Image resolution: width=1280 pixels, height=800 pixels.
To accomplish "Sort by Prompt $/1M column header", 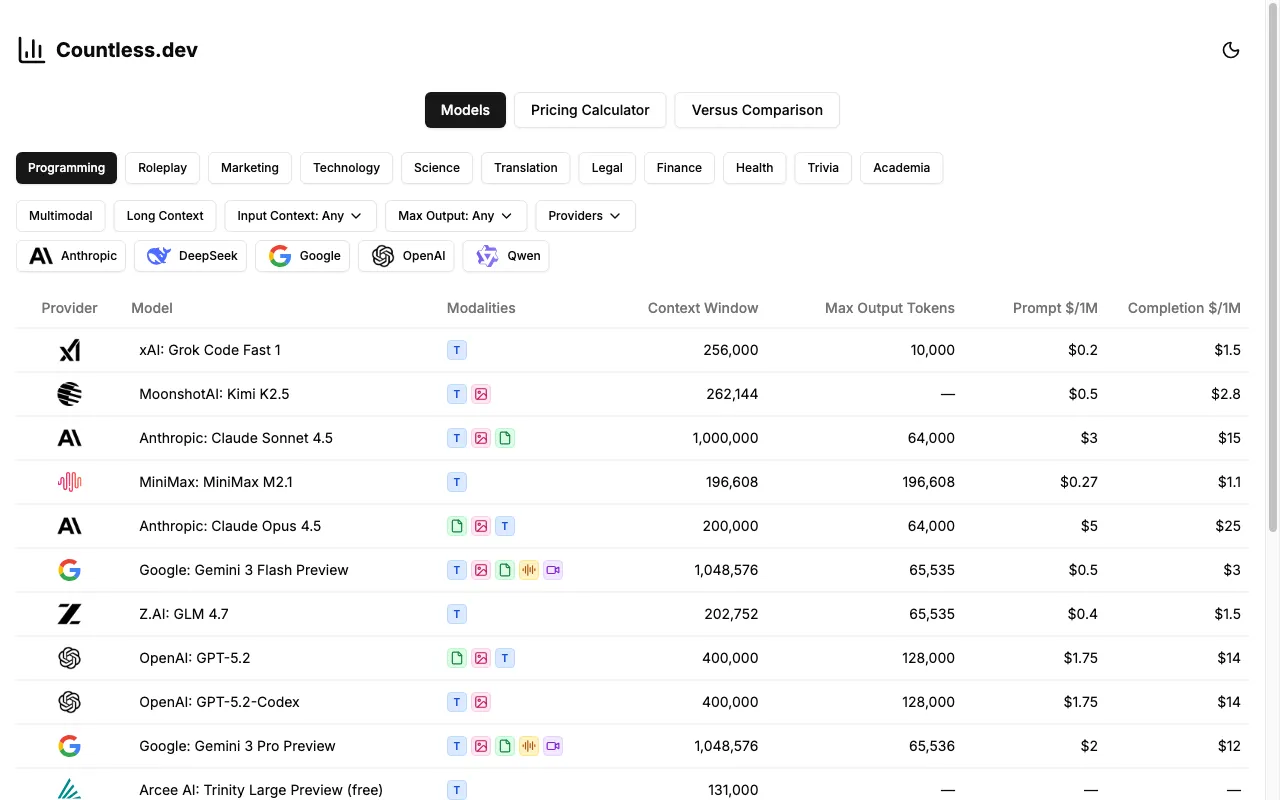I will click(1055, 308).
